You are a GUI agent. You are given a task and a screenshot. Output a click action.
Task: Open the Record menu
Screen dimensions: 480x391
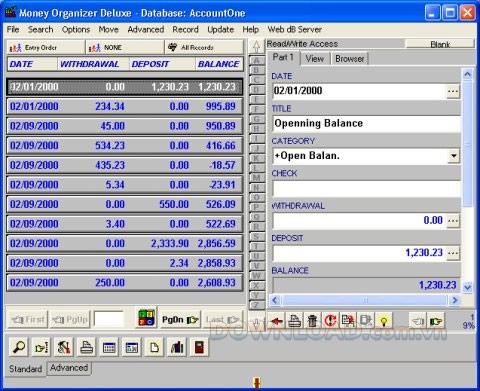coord(185,29)
